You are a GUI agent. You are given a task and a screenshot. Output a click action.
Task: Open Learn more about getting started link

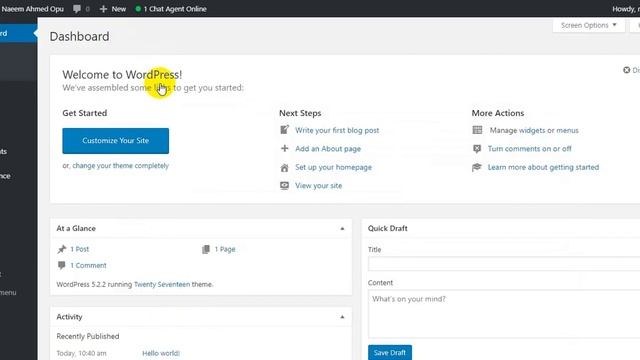543,167
